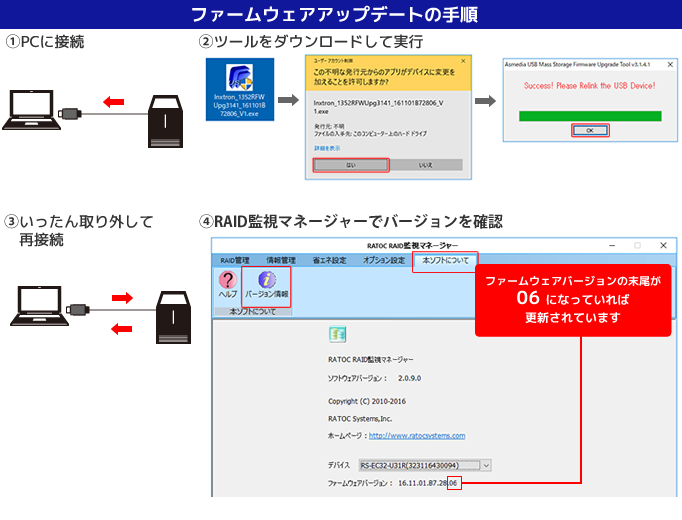Click いいえ in the User Account Control dialog

pos(425,165)
